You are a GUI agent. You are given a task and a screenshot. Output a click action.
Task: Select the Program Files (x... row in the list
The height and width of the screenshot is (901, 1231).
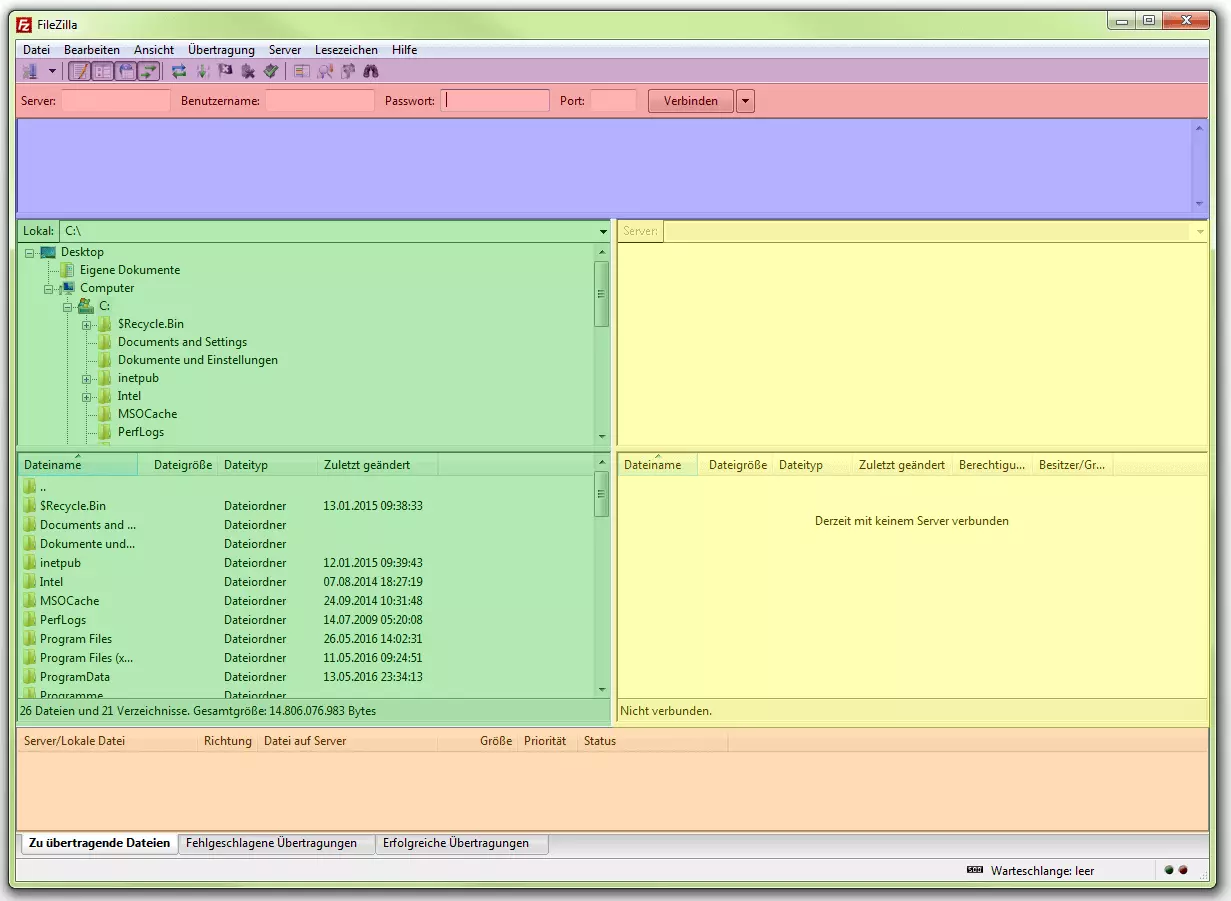click(306, 658)
